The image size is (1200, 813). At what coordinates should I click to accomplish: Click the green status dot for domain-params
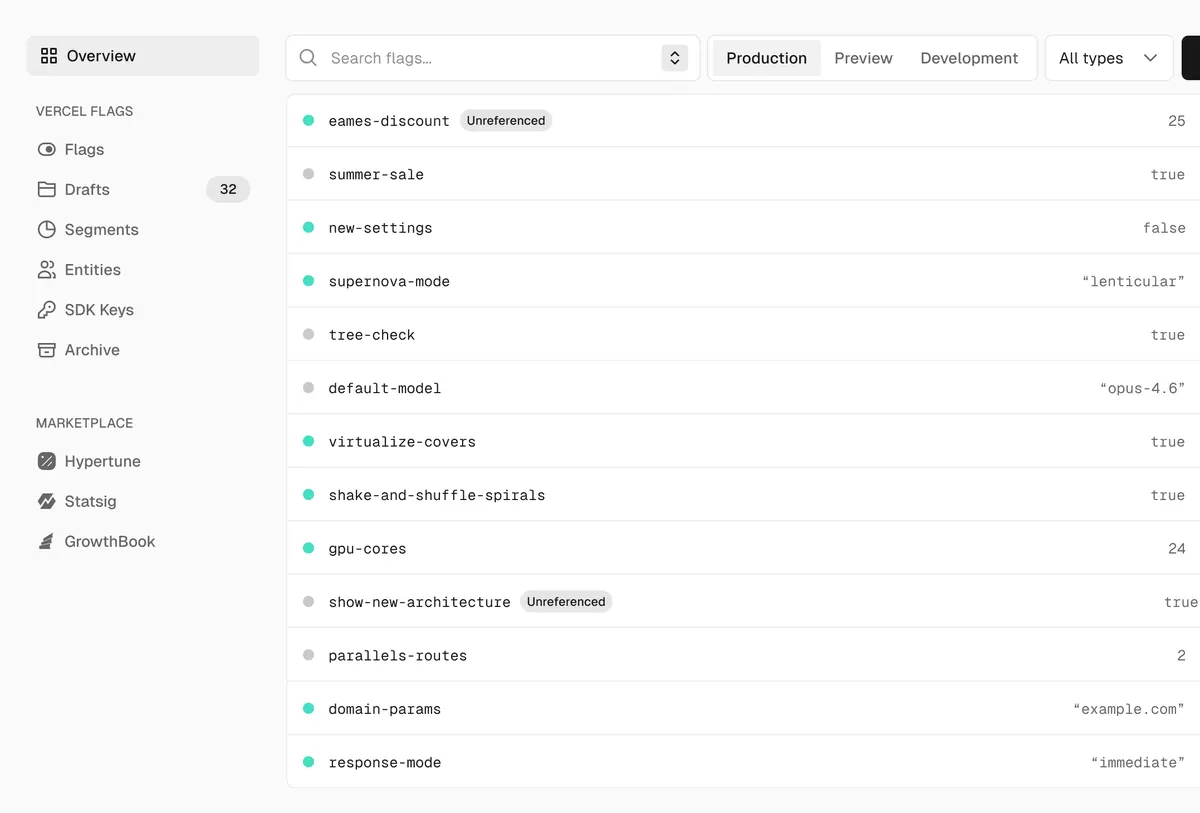(x=308, y=708)
